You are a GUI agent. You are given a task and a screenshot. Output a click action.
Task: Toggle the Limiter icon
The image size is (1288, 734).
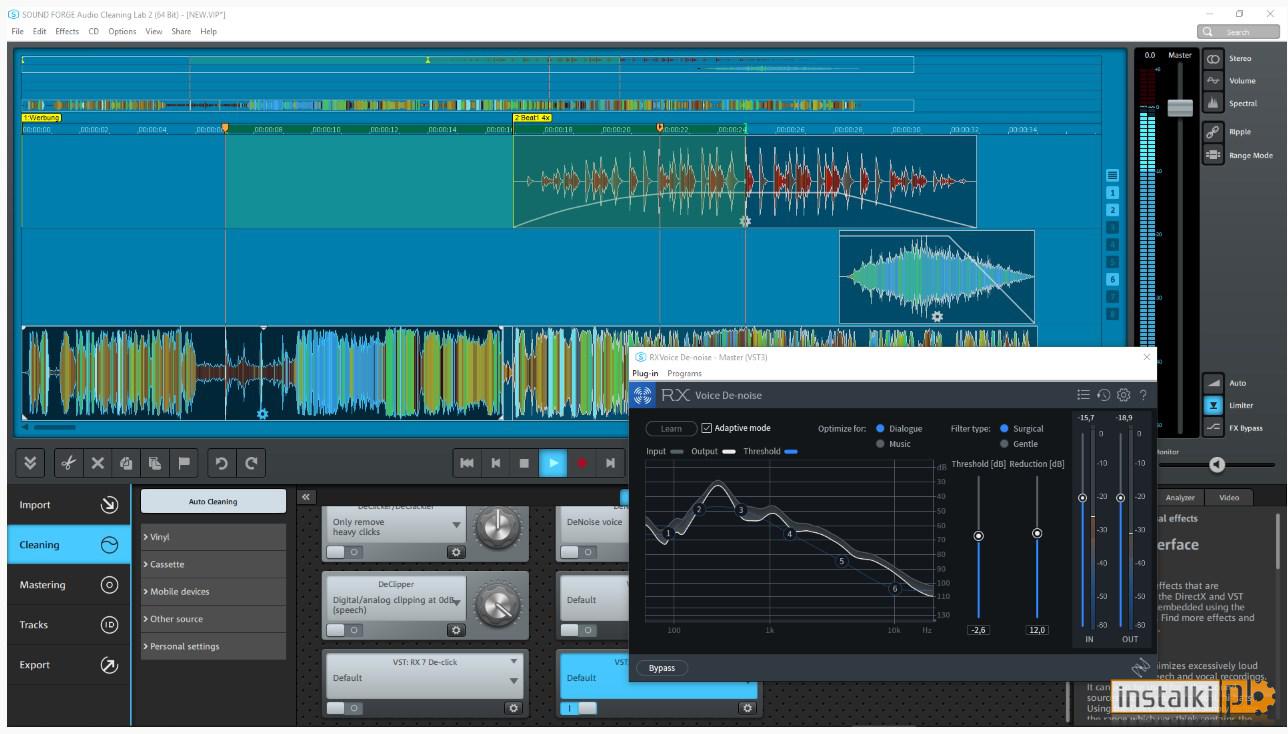click(x=1213, y=405)
